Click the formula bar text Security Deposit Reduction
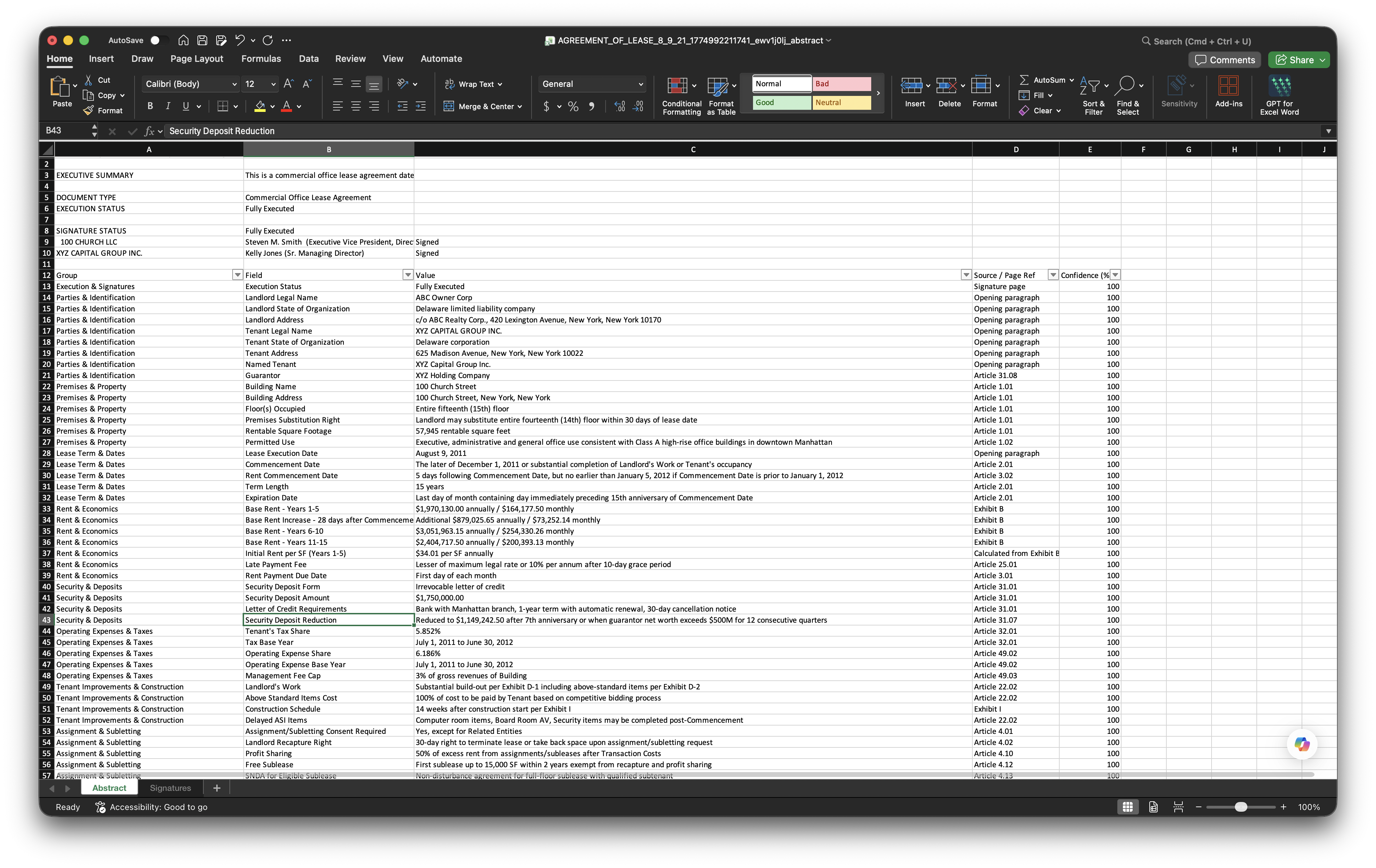Viewport: 1376px width, 868px height. click(x=222, y=131)
